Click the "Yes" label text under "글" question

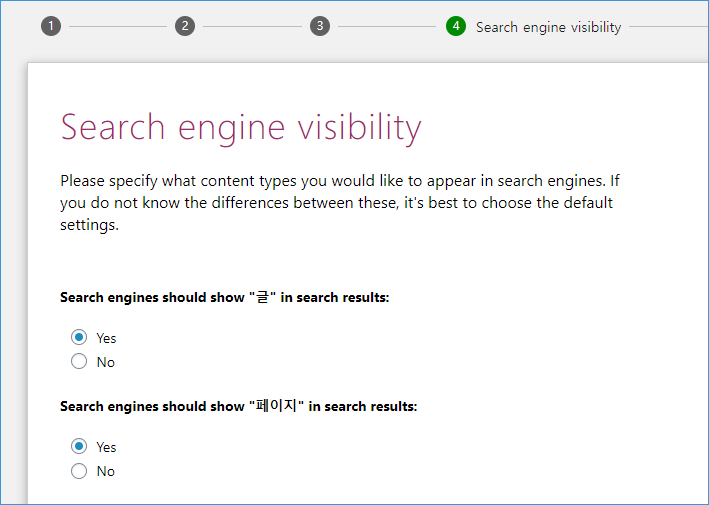coord(106,338)
